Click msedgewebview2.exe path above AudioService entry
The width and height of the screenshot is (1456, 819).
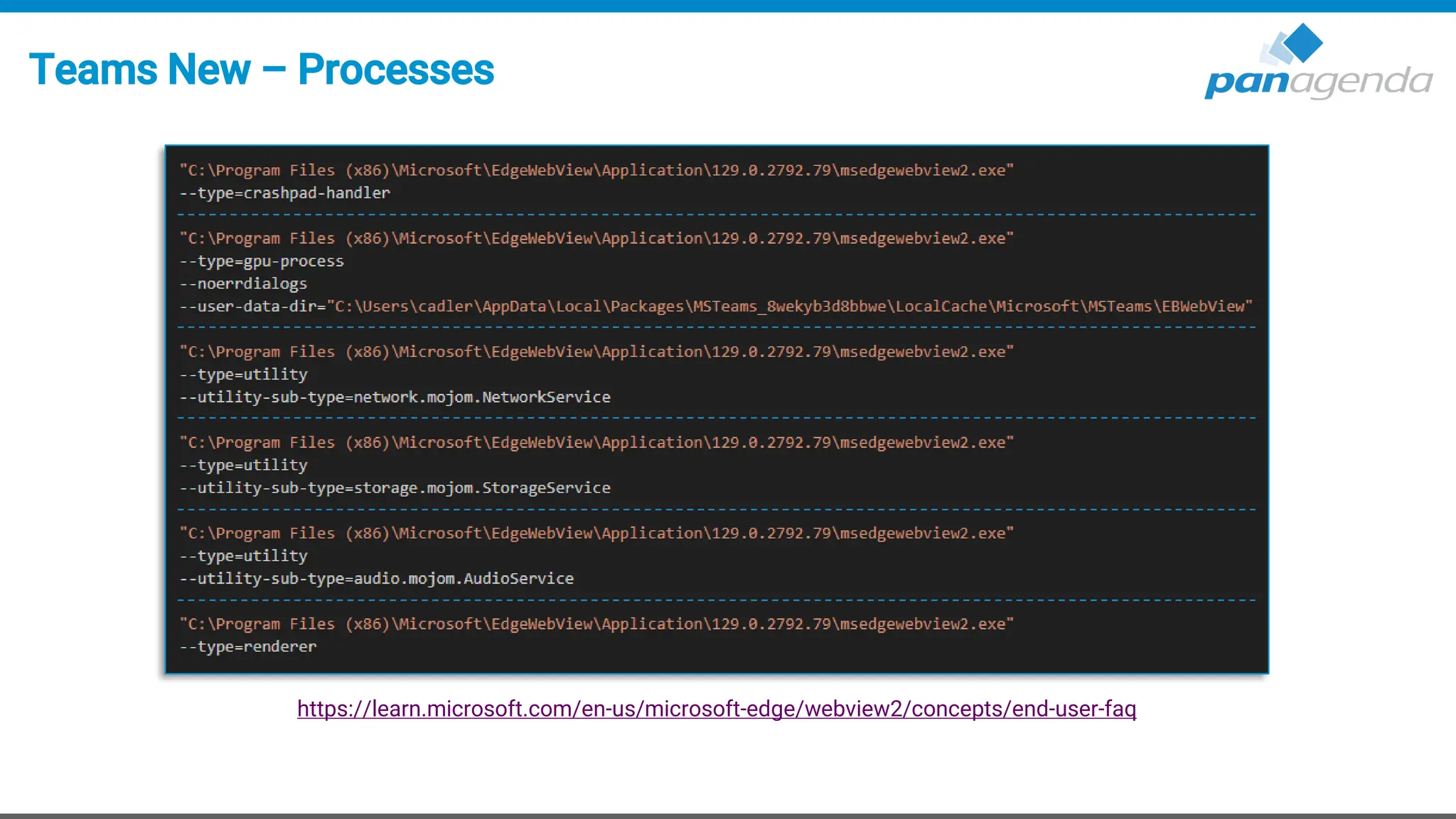point(596,533)
